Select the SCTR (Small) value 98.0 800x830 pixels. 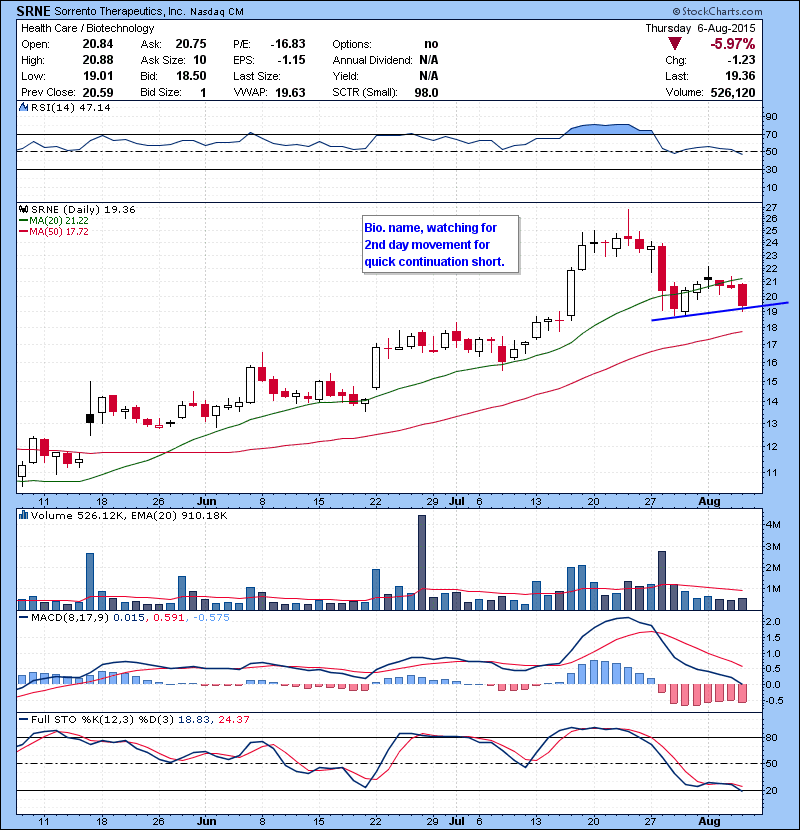click(426, 93)
